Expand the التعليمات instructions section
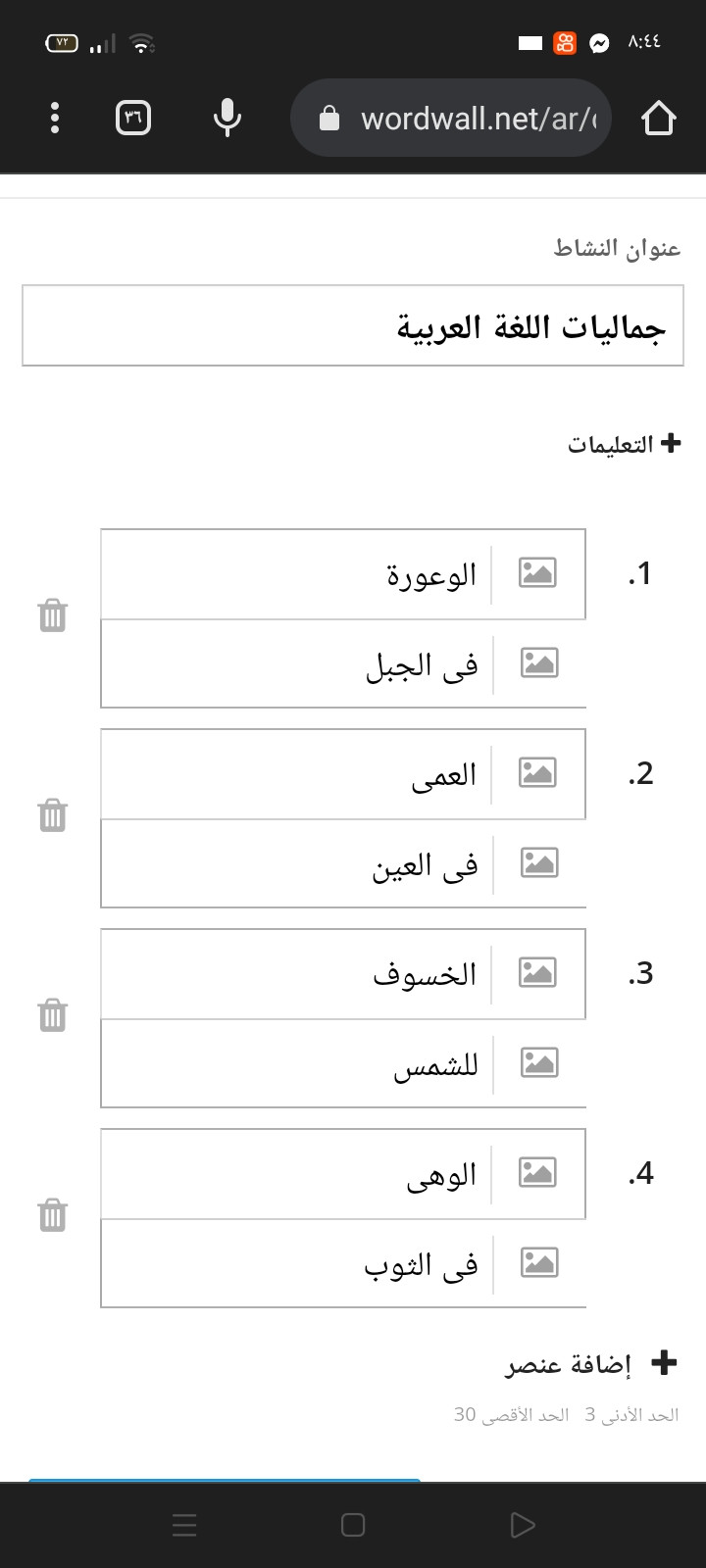 point(625,444)
